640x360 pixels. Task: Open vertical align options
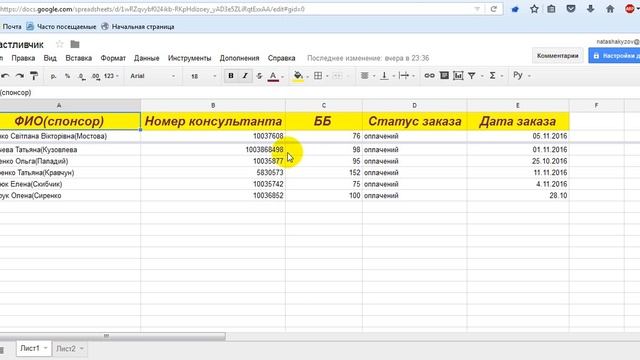pyautogui.click(x=384, y=76)
